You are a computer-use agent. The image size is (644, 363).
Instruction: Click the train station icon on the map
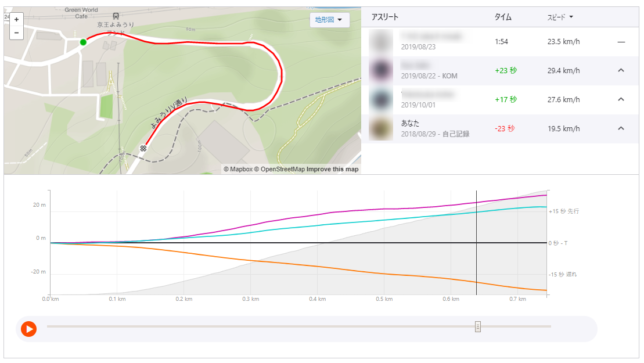pos(116,16)
